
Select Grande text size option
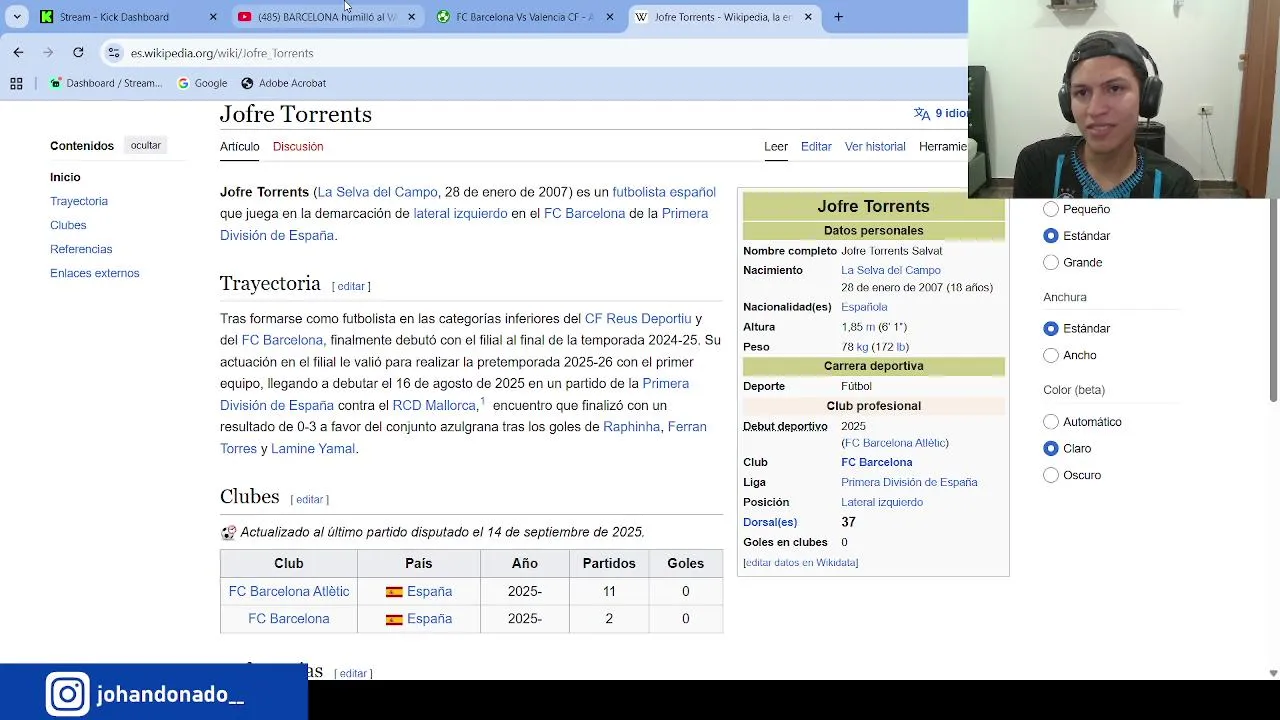pos(1051,262)
